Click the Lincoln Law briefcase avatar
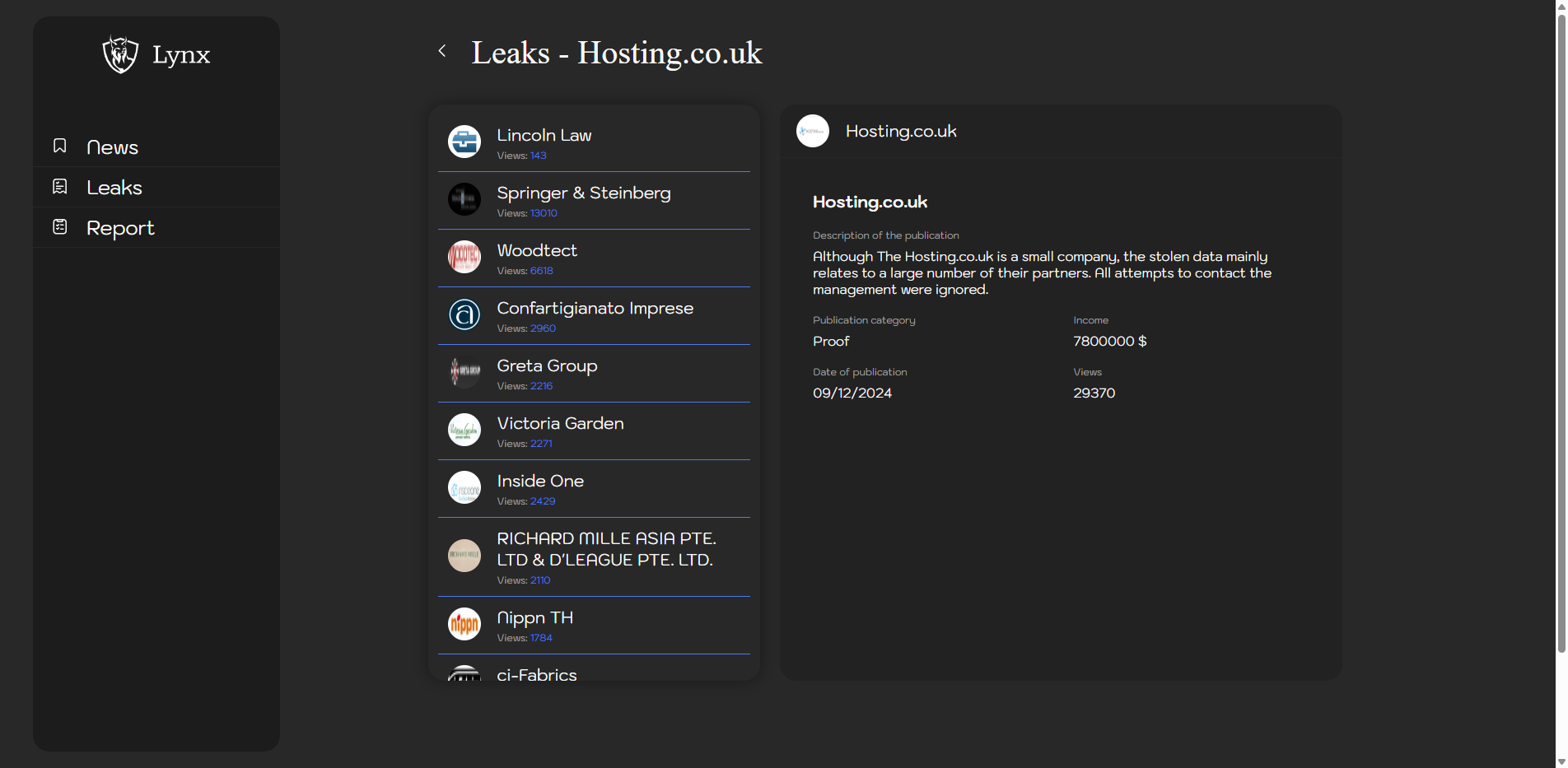 [x=464, y=142]
